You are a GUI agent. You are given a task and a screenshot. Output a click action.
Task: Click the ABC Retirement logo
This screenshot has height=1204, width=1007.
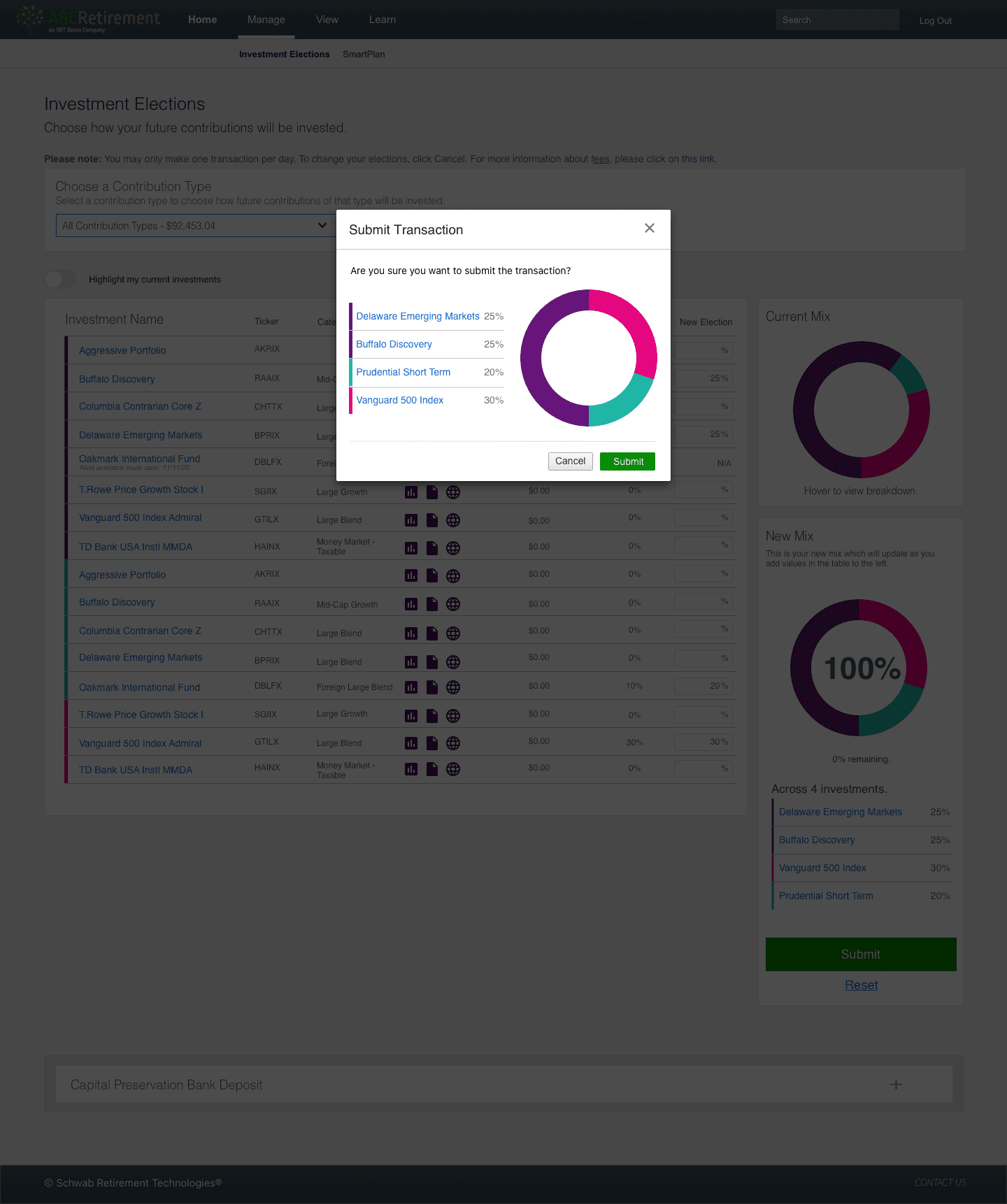(88, 20)
